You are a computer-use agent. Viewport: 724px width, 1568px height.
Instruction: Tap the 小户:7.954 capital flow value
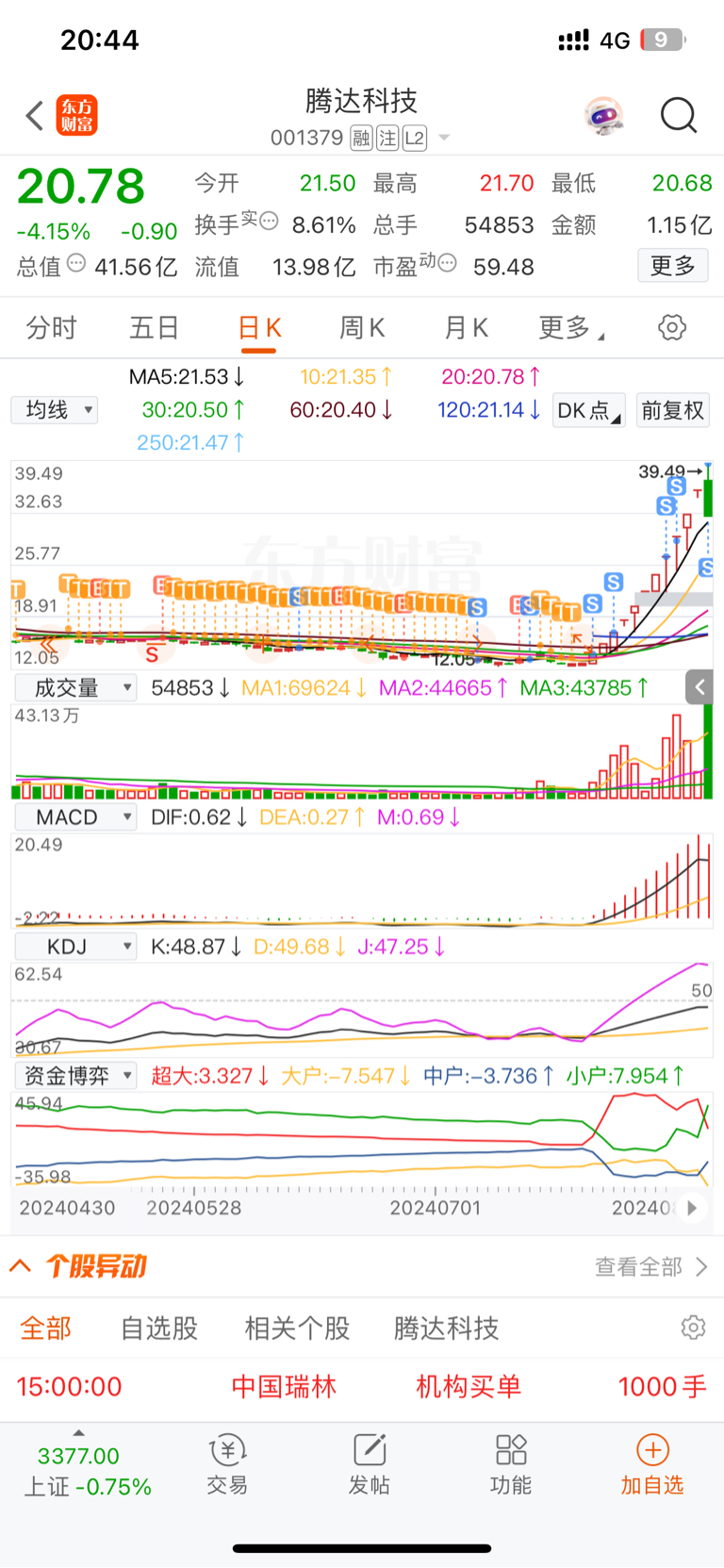click(x=625, y=1076)
